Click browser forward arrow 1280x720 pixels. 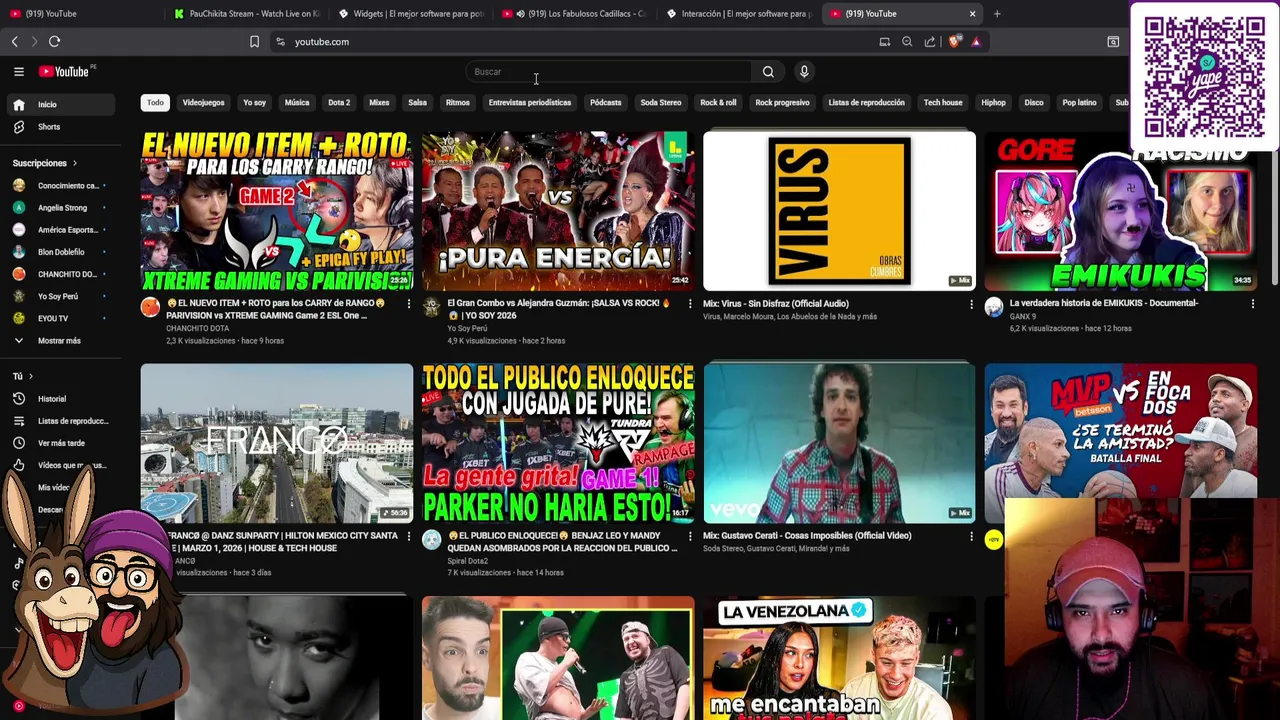34,42
